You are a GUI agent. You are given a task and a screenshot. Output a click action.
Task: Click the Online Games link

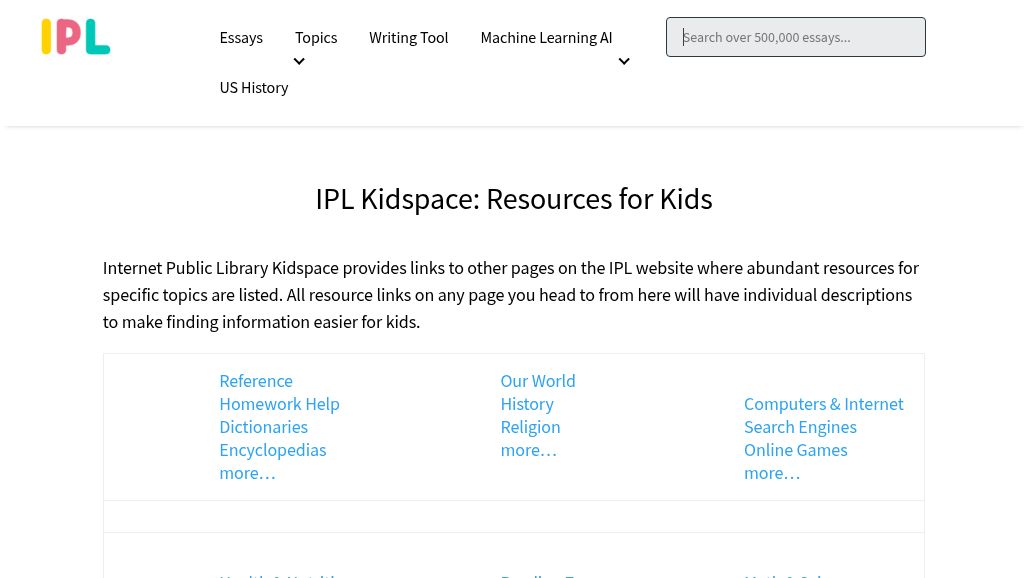[x=795, y=450]
